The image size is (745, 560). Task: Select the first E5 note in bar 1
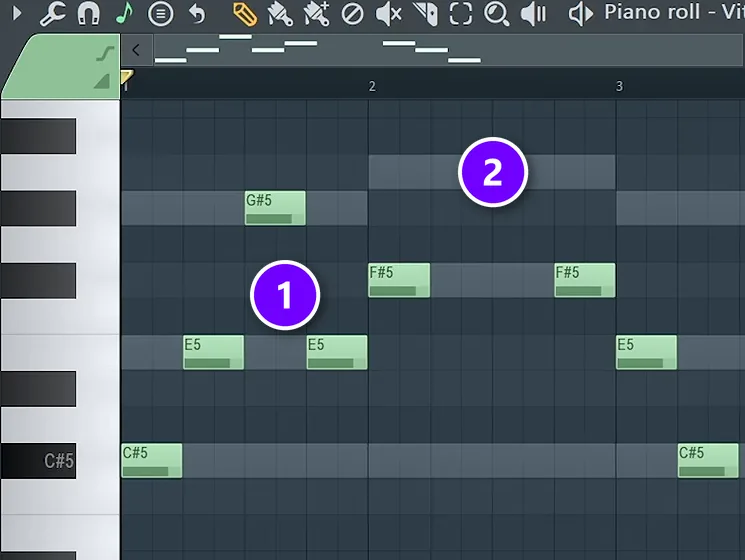click(213, 352)
